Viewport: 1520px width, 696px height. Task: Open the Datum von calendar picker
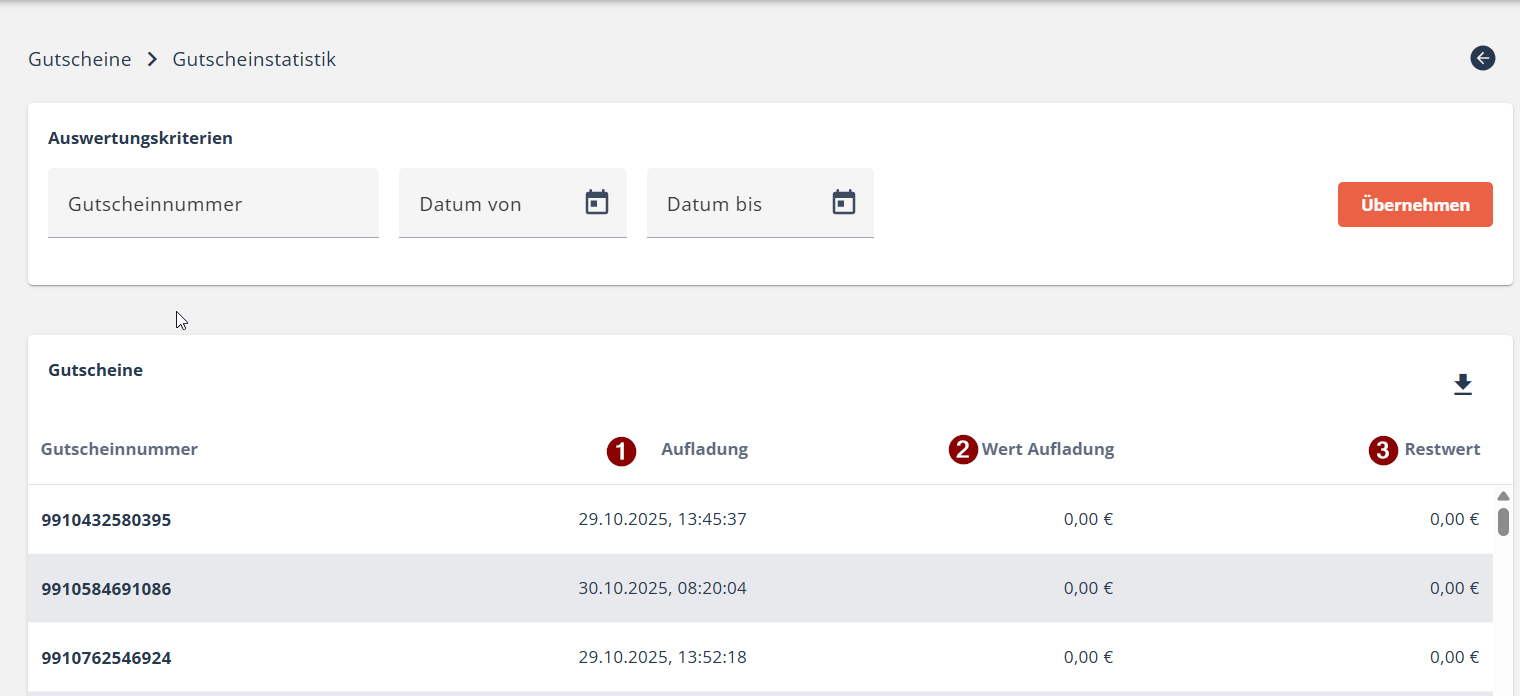point(597,203)
